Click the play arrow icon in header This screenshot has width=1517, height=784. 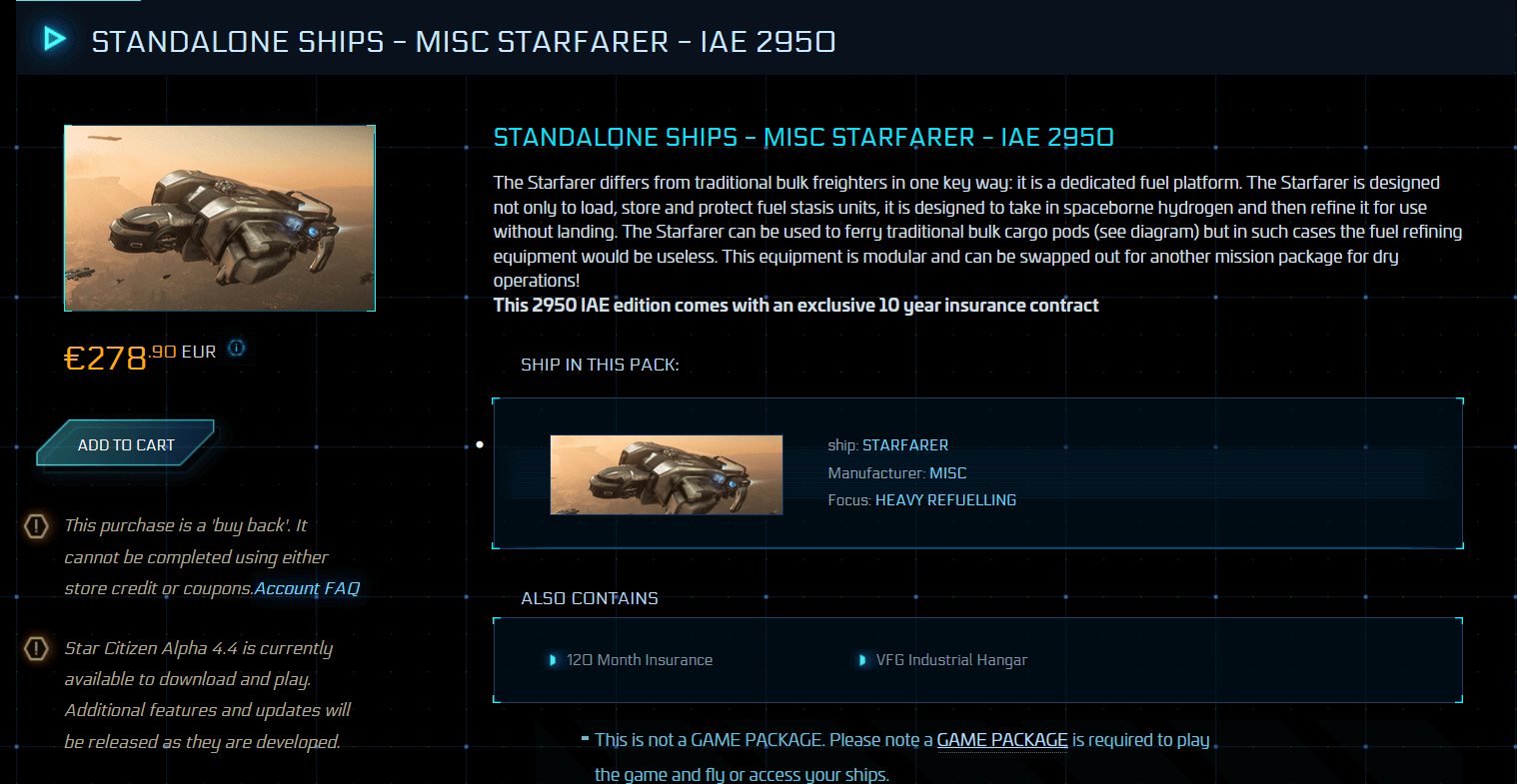click(x=54, y=39)
